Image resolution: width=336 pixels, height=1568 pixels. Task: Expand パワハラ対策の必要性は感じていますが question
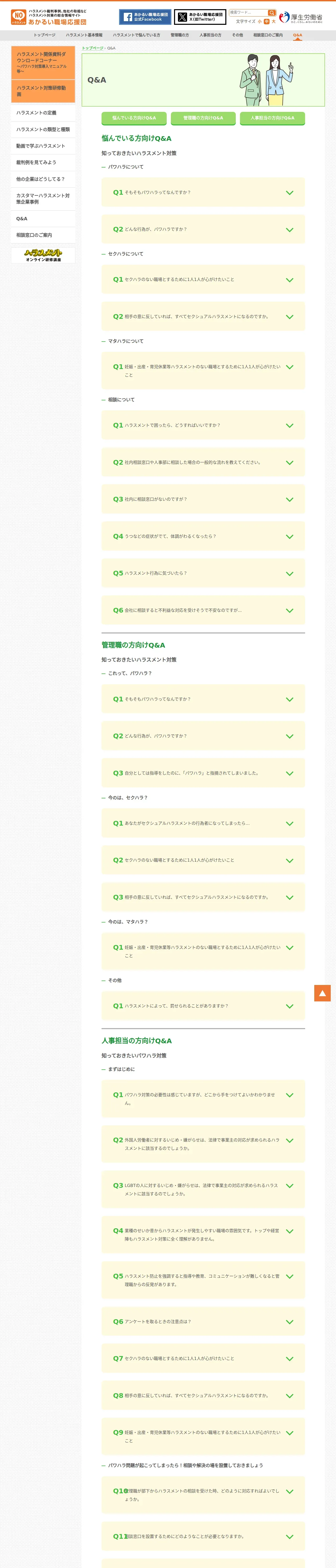pyautogui.click(x=203, y=1099)
